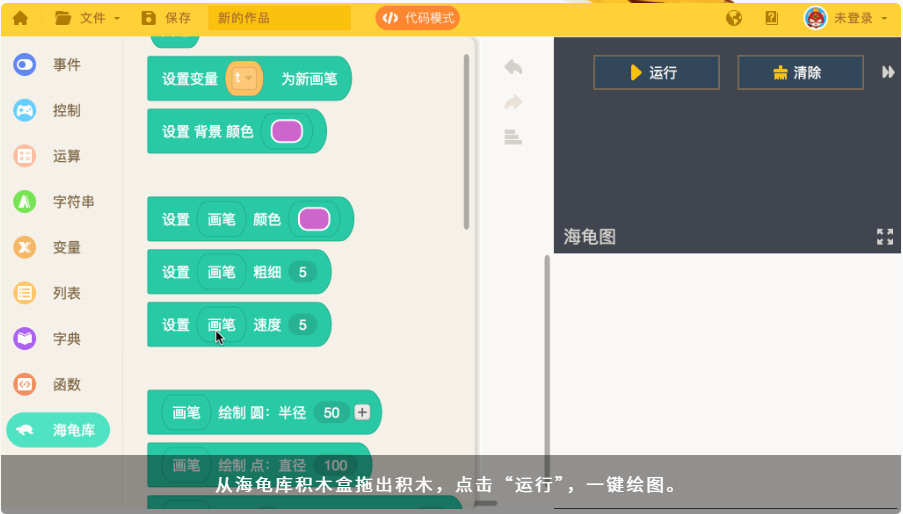The width and height of the screenshot is (903, 514).
Task: Click the 控制 gamepad icon
Action: coord(25,110)
